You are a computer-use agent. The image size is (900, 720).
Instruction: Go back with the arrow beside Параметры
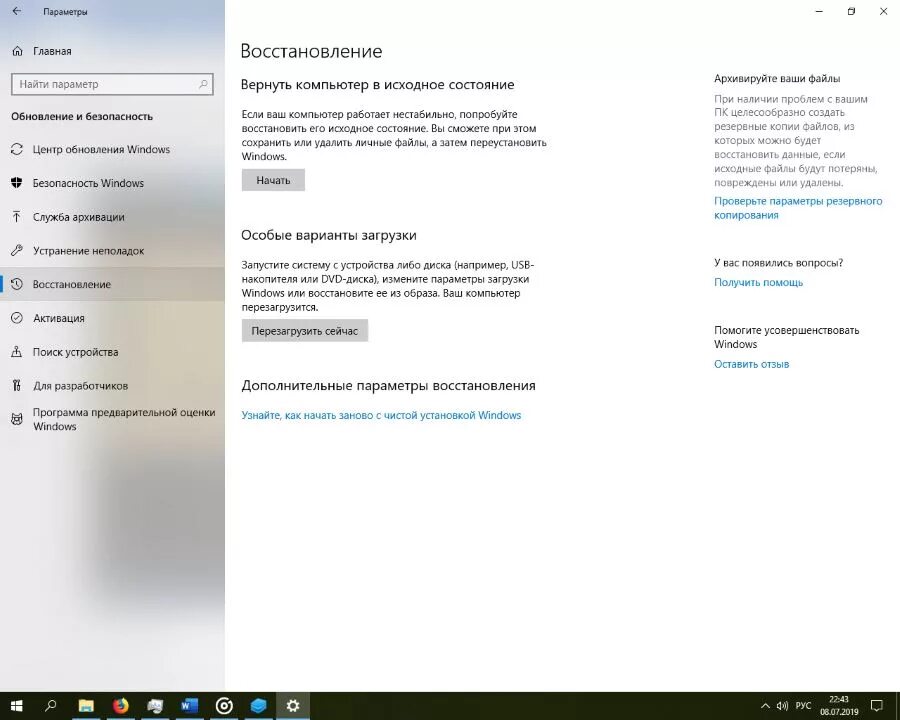(x=17, y=11)
